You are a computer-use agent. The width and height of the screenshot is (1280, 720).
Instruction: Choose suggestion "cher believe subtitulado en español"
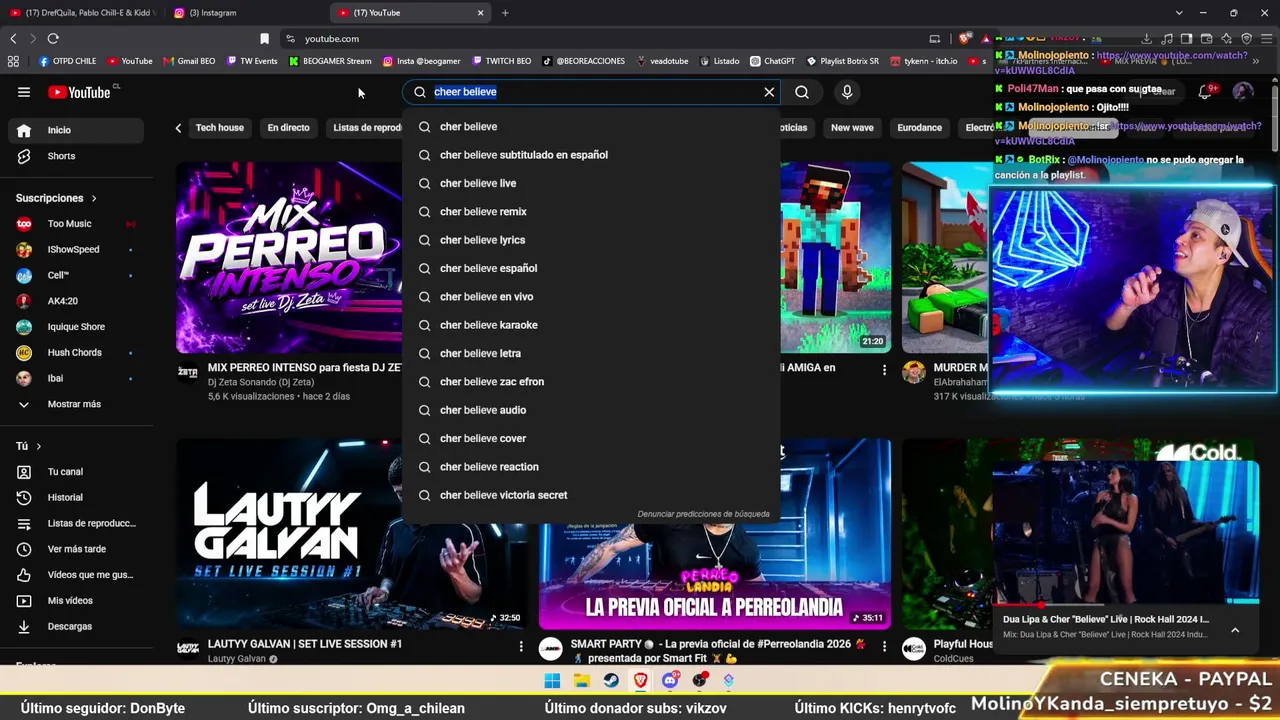pyautogui.click(x=591, y=155)
